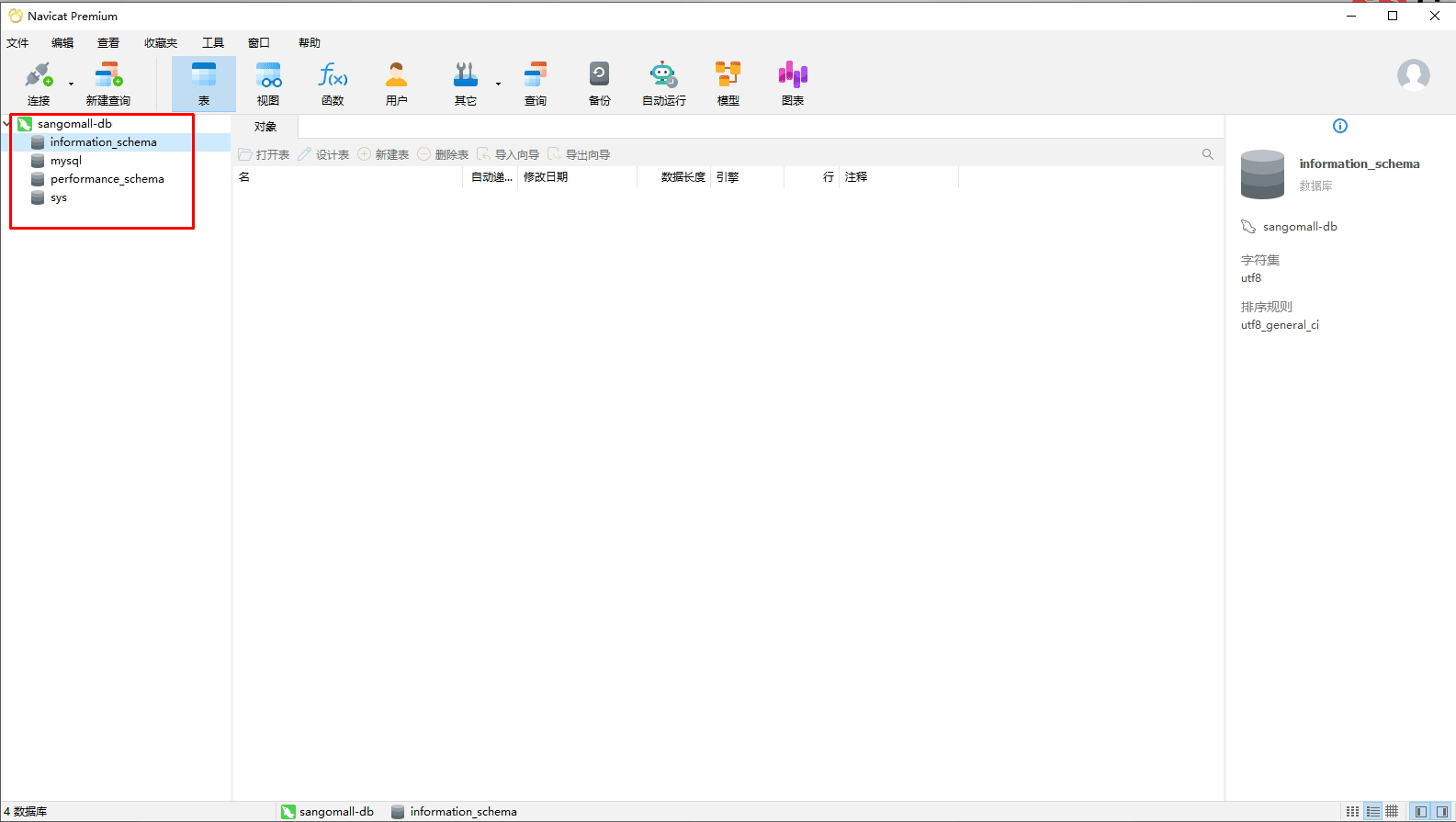Screen dimensions: 1456x822
Task: Click the 用户 (User) toolbar icon
Action: [x=397, y=84]
